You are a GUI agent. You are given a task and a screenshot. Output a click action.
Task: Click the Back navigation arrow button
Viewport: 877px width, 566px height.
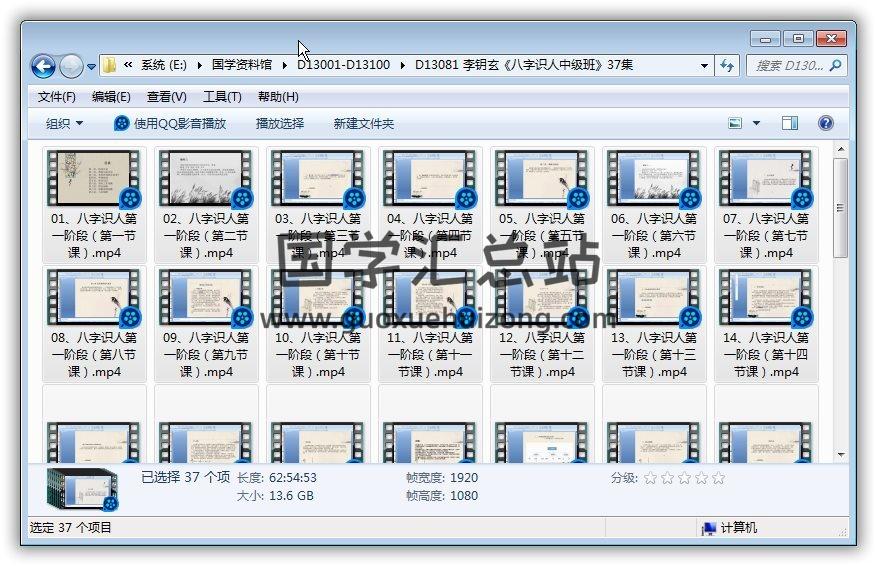[43, 66]
